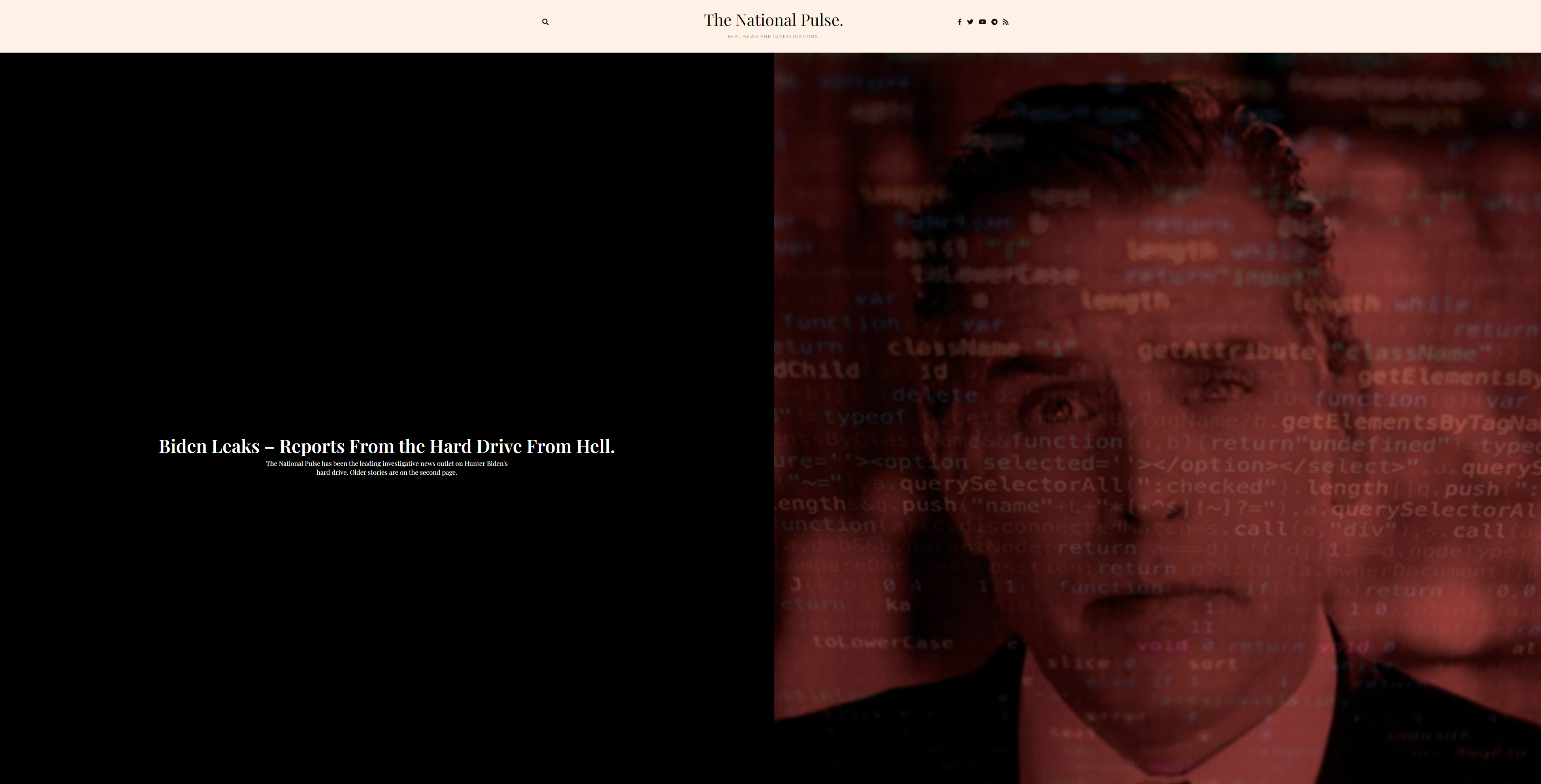The width and height of the screenshot is (1541, 784).
Task: Open the YouTube channel icon
Action: point(982,22)
